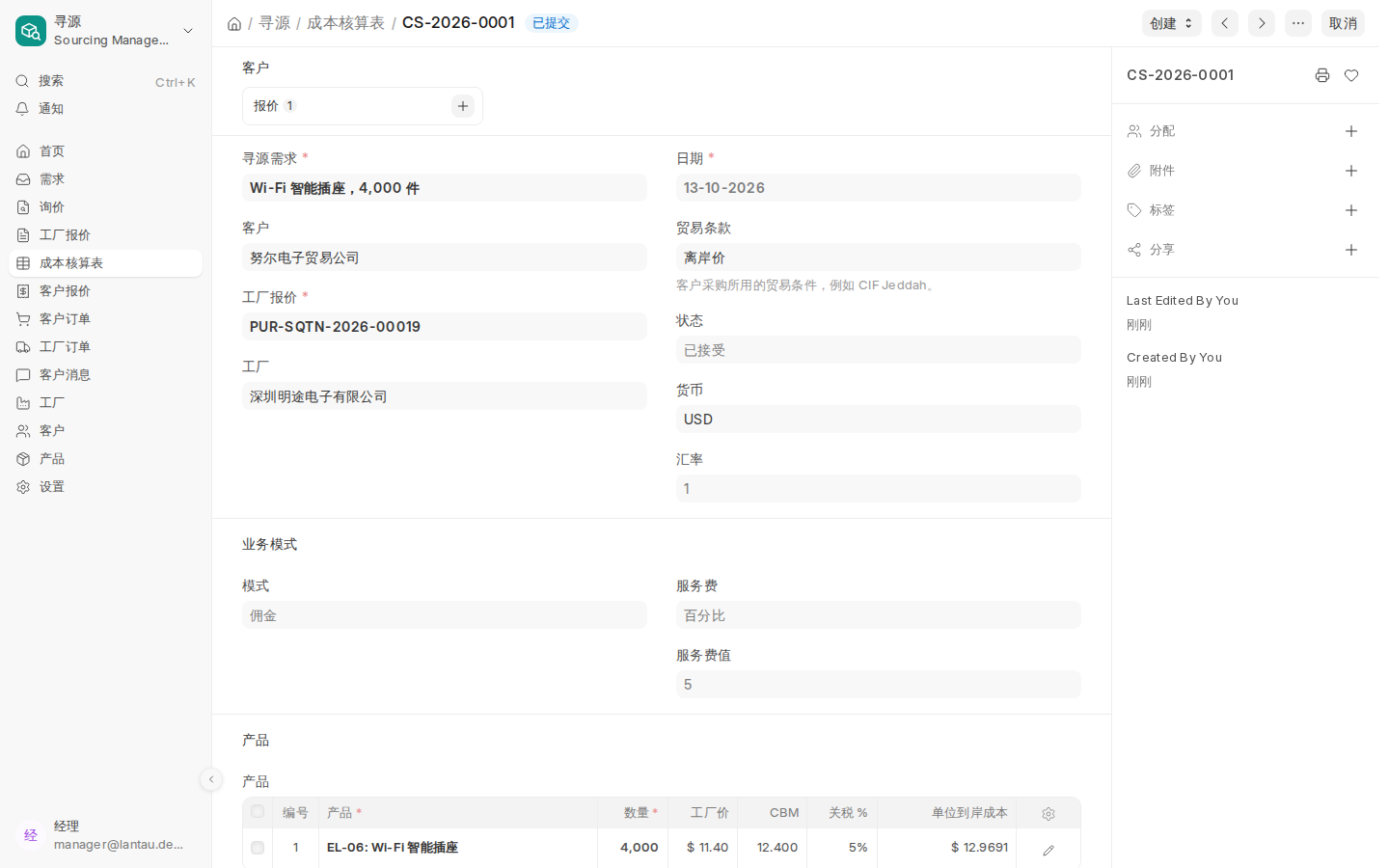Open the three-dots more menu
This screenshot has height=868, width=1389.
[1298, 23]
